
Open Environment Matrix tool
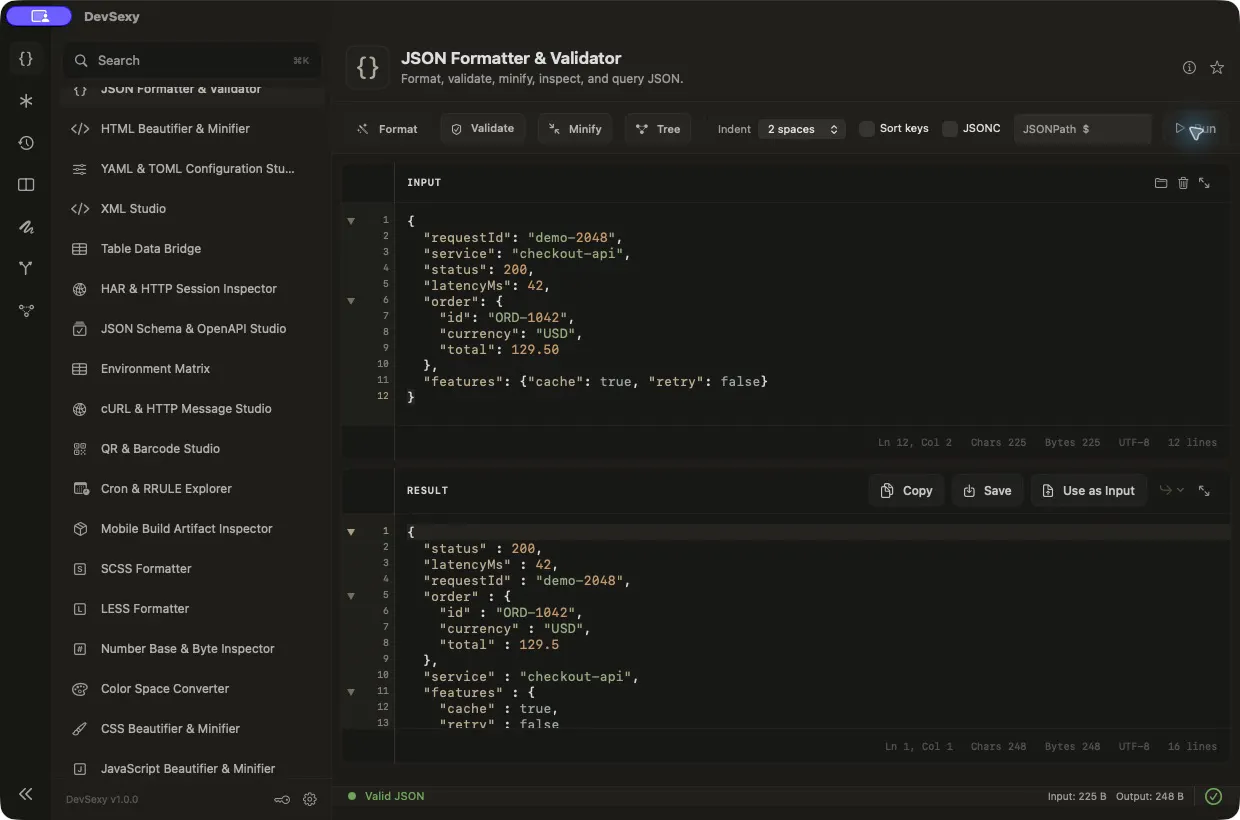point(192,369)
